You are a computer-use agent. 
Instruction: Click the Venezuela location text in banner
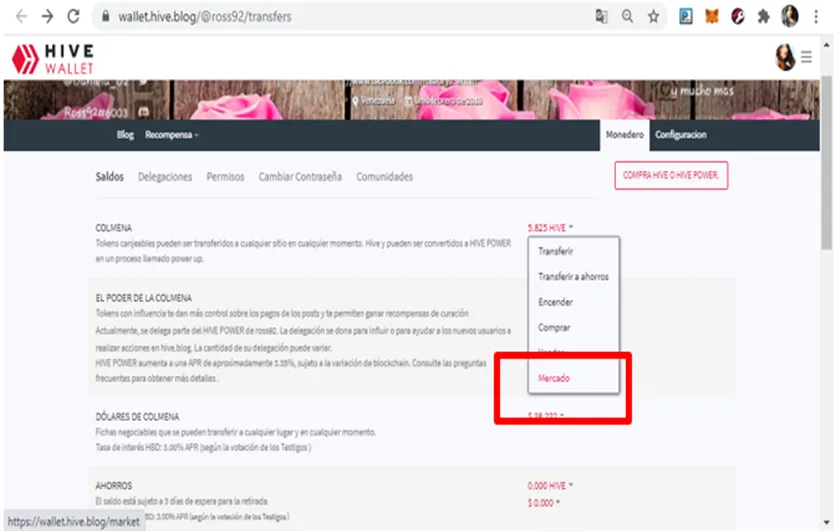378,101
